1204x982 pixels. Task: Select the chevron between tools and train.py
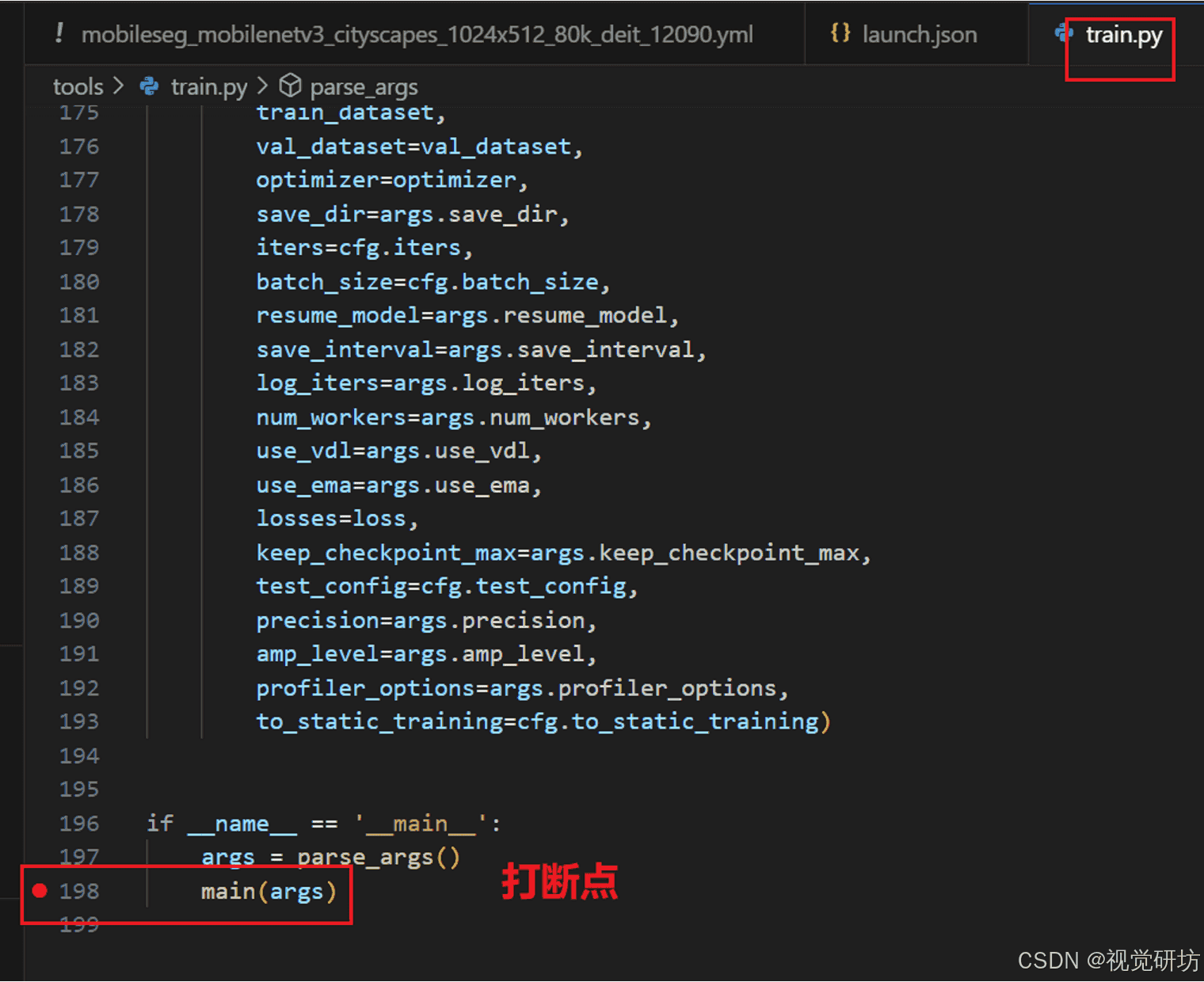pos(118,86)
